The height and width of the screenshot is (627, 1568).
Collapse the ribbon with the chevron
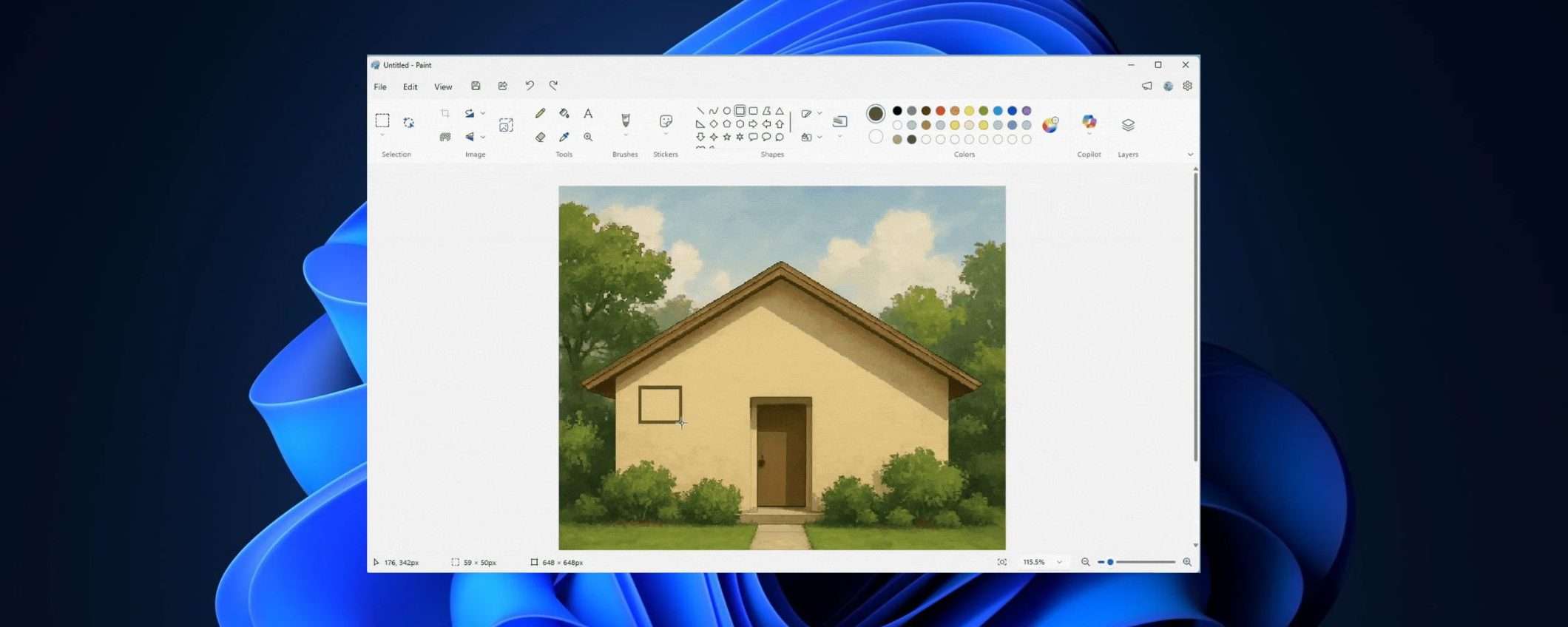point(1190,155)
